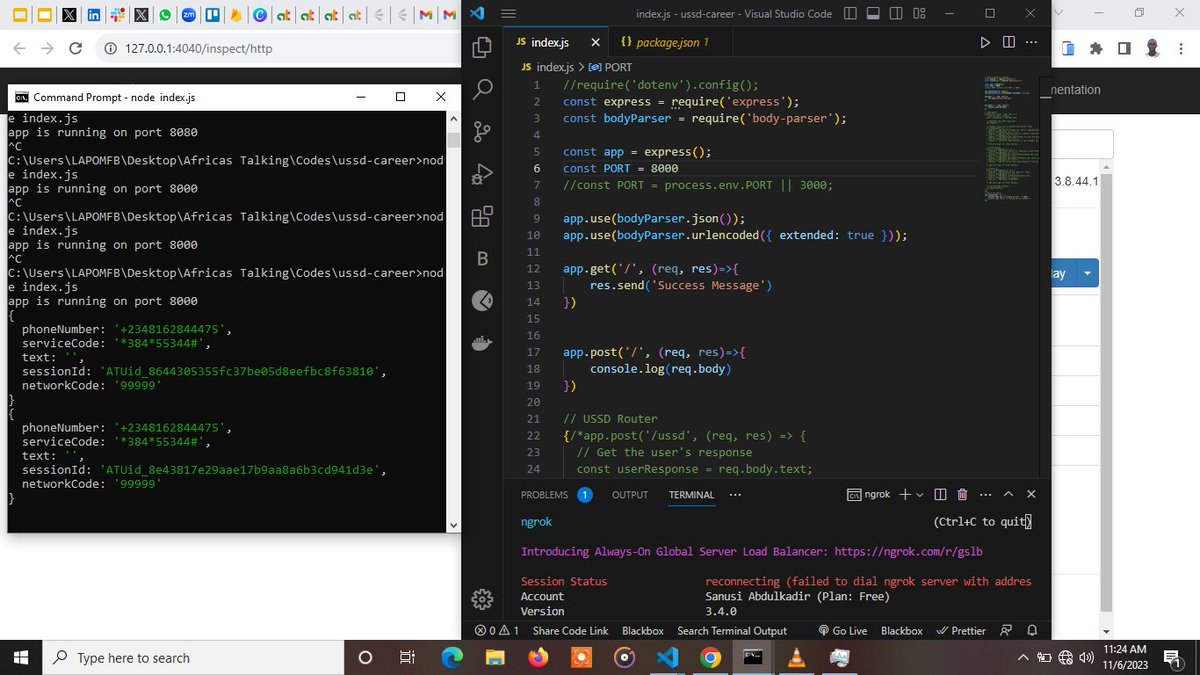Screen dimensions: 1200x675
Task: Open Firefox from the taskbar
Action: point(538,657)
